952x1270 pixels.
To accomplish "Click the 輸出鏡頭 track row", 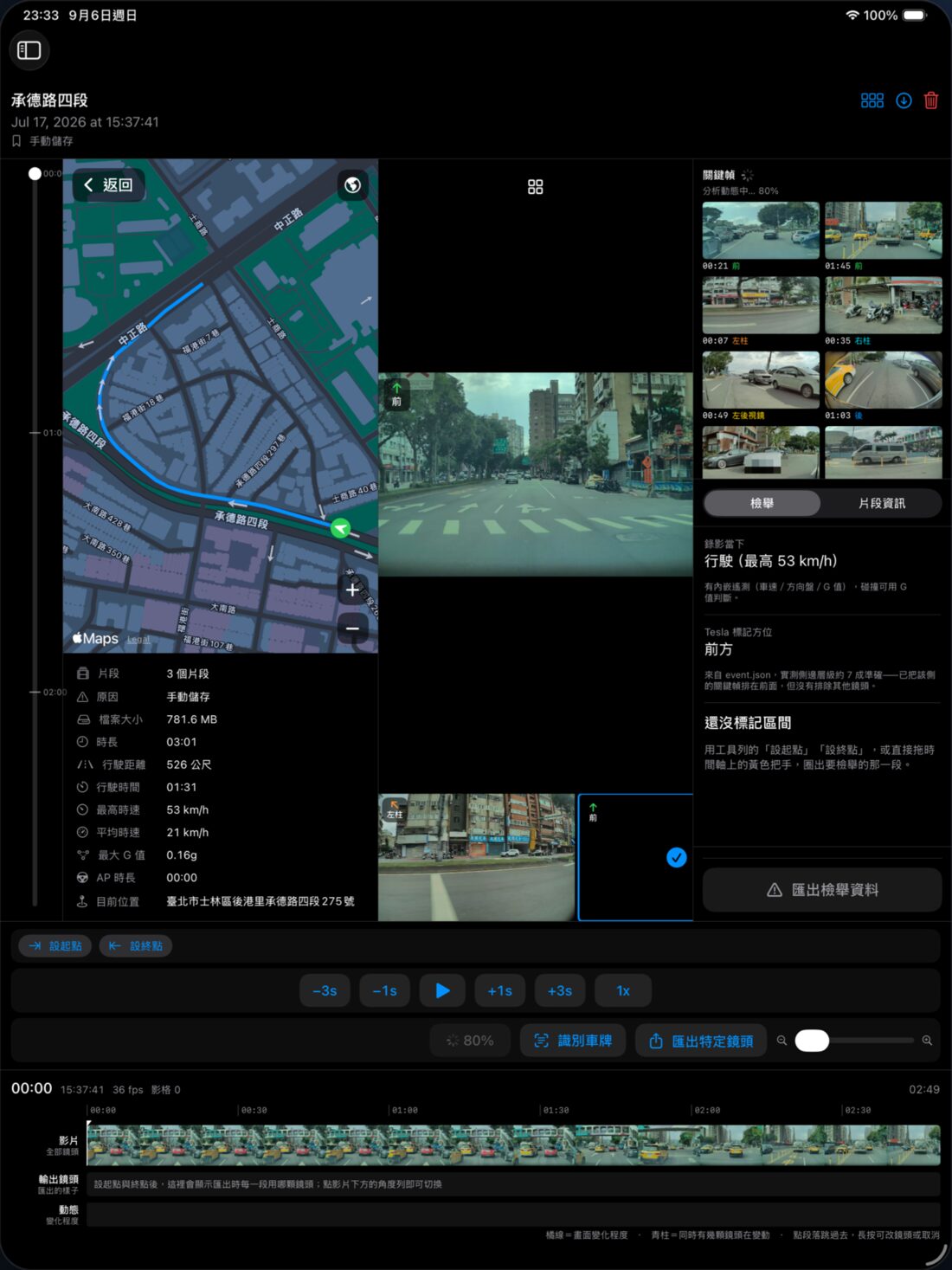I will [513, 1184].
